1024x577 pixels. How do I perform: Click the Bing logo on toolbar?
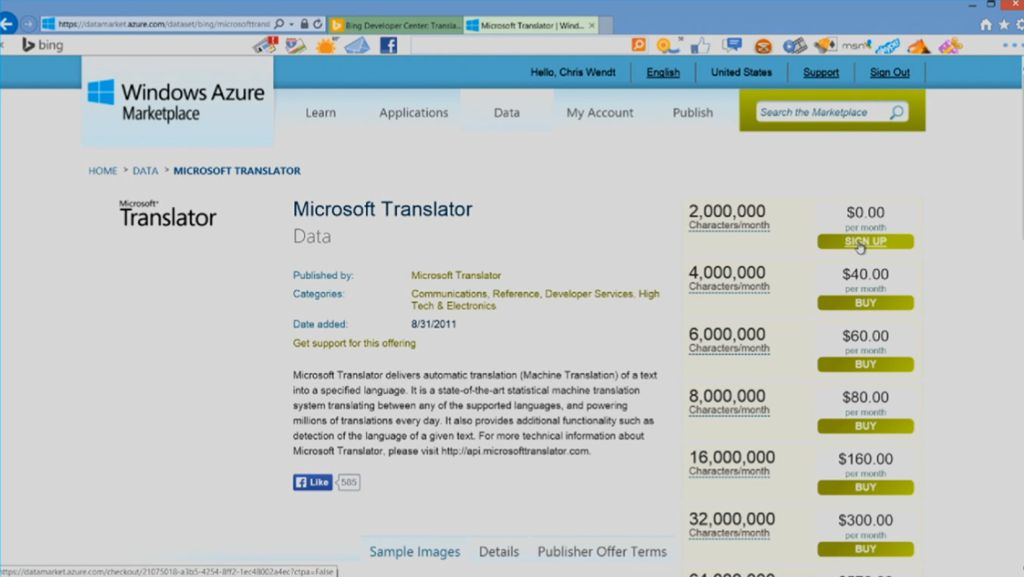[x=42, y=45]
